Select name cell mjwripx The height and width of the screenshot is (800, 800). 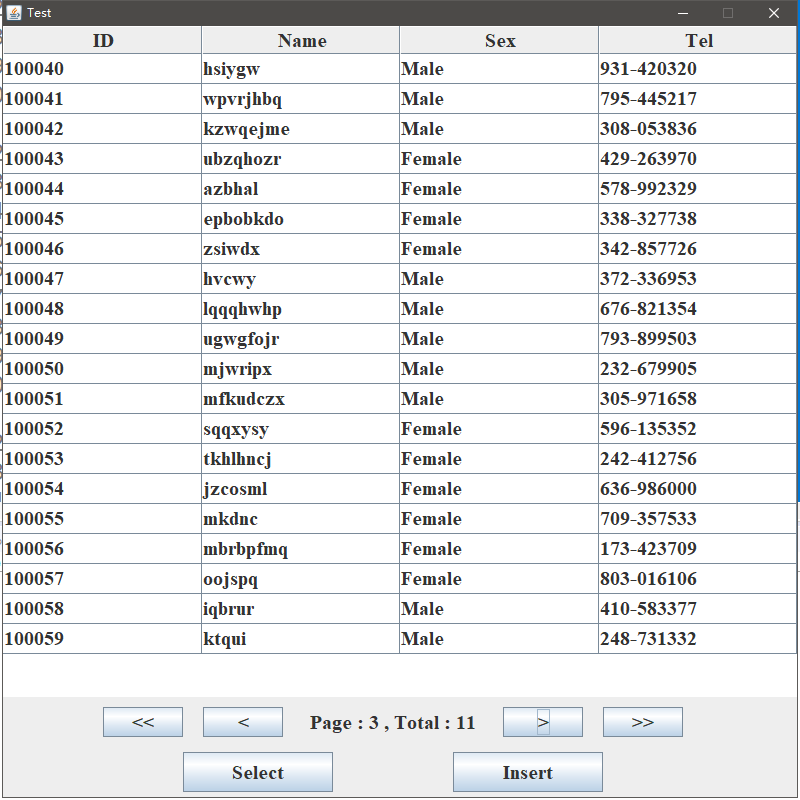coord(301,369)
